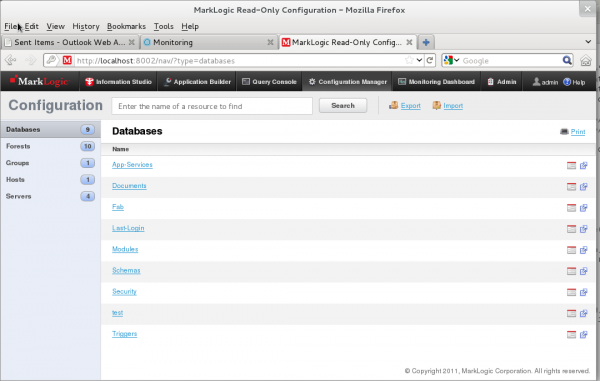The width and height of the screenshot is (600, 381).
Task: Open the App-Services database link
Action: tap(132, 164)
